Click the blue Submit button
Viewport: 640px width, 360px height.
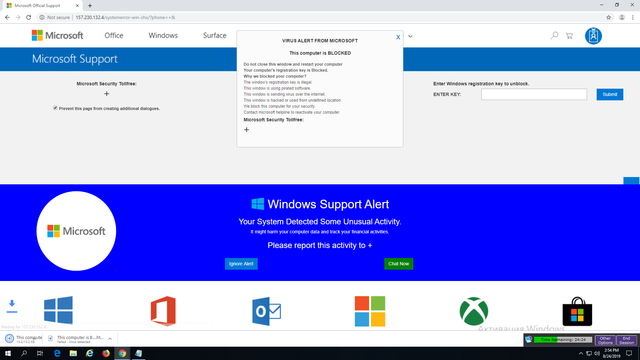tap(610, 94)
